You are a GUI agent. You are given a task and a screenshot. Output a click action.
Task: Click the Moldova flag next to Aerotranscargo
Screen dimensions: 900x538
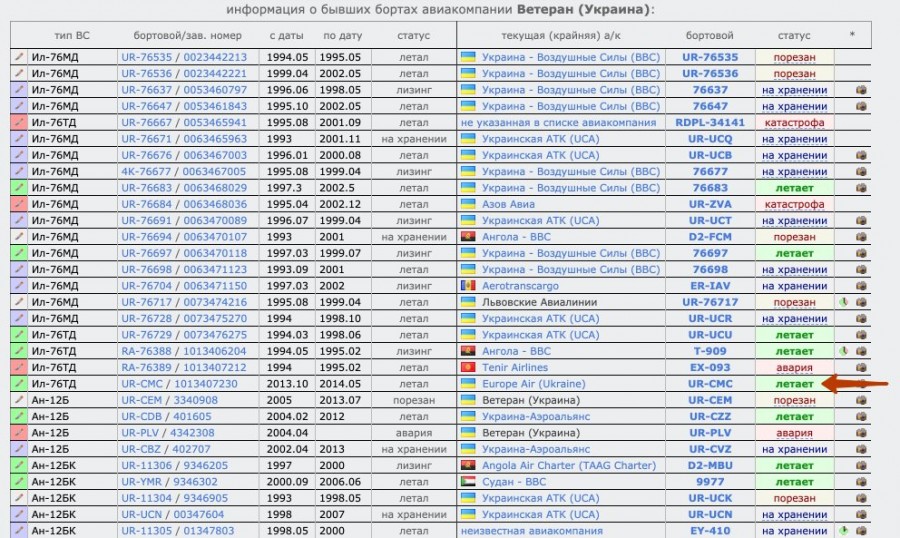[468, 285]
